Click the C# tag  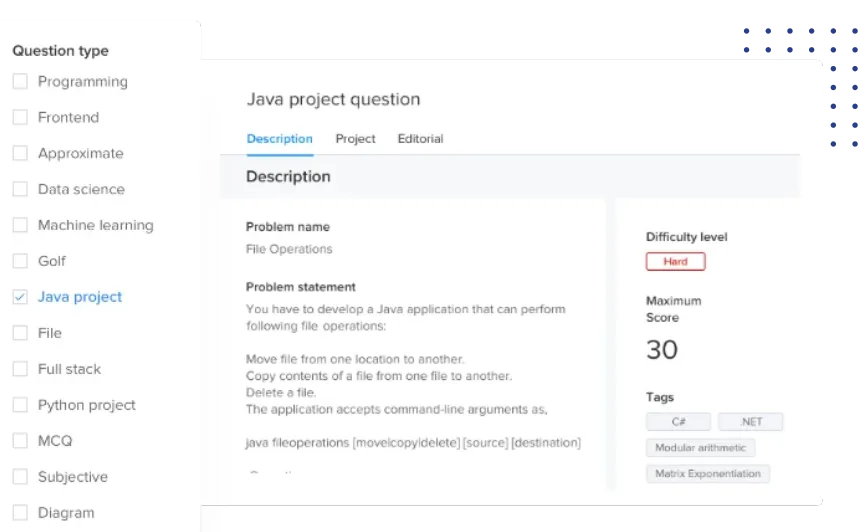(x=679, y=422)
